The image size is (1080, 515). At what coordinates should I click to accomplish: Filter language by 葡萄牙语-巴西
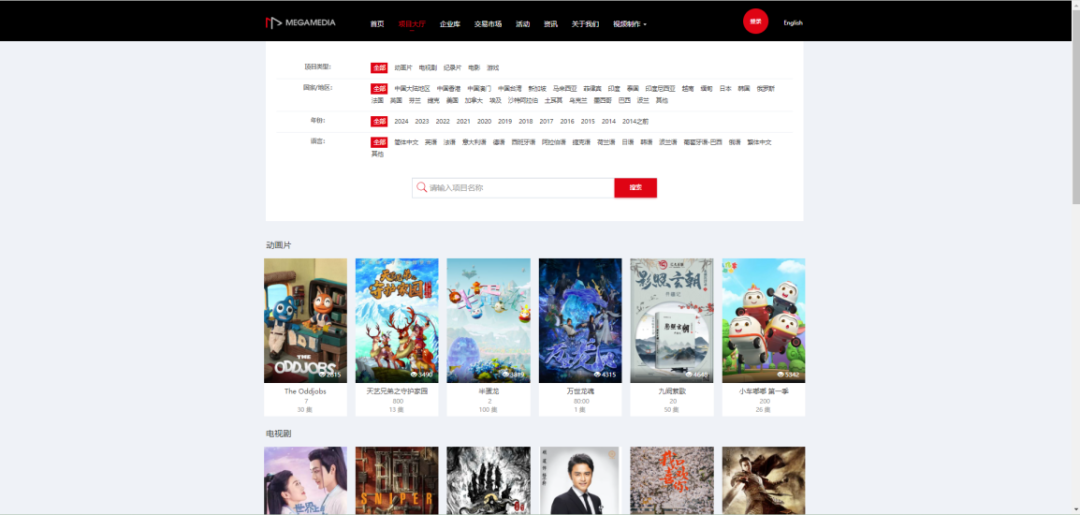(703, 142)
